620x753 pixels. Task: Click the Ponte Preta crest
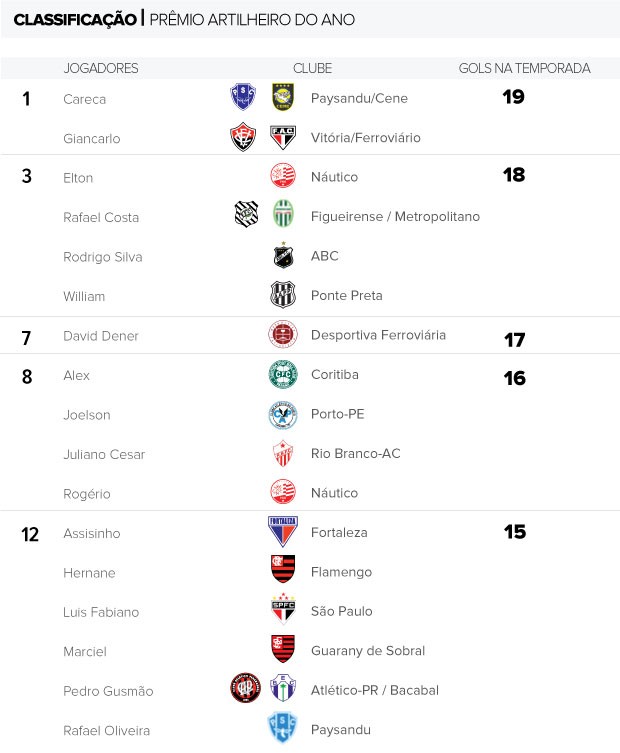click(x=283, y=294)
